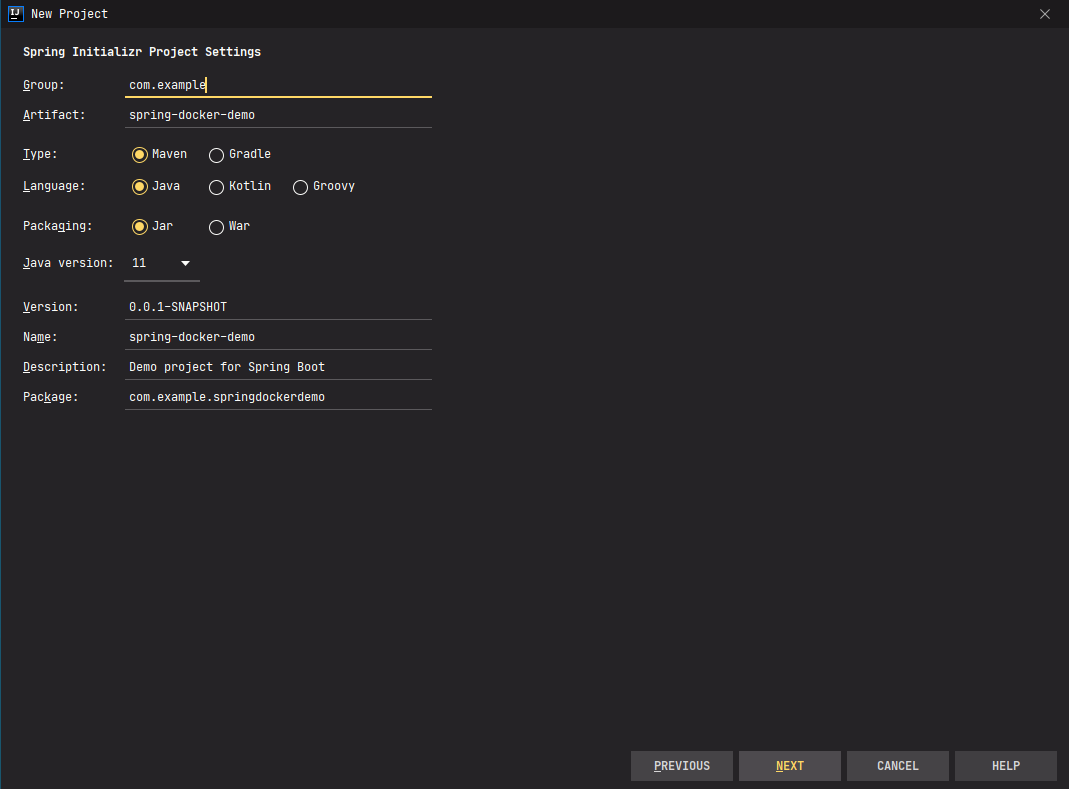The image size is (1069, 789).
Task: Select the Gradle project type
Action: (240, 154)
